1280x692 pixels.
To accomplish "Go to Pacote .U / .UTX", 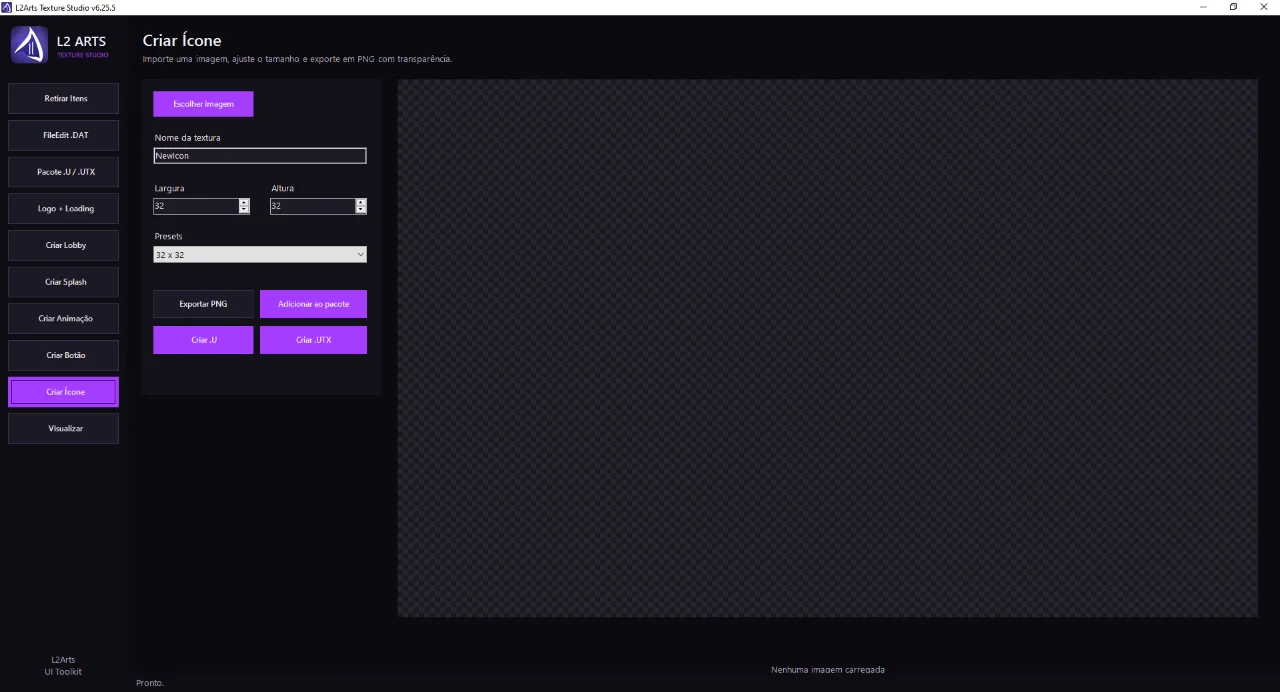I will (x=64, y=172).
